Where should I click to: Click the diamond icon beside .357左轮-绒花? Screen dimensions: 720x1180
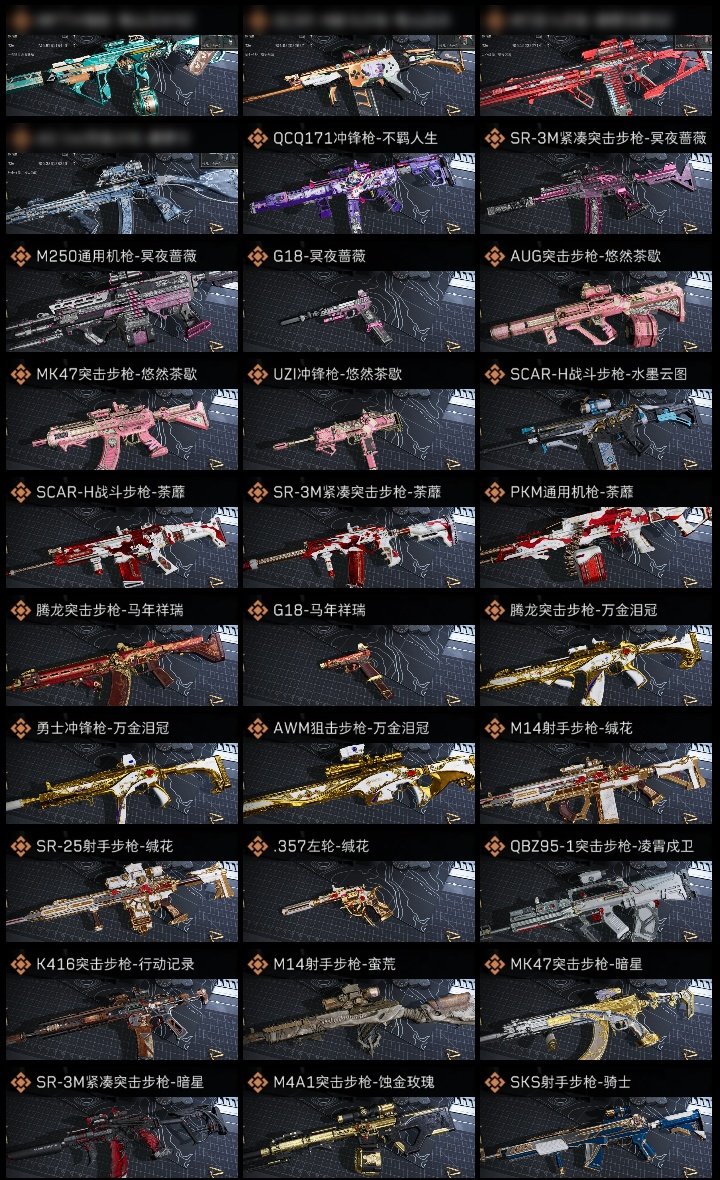click(257, 847)
